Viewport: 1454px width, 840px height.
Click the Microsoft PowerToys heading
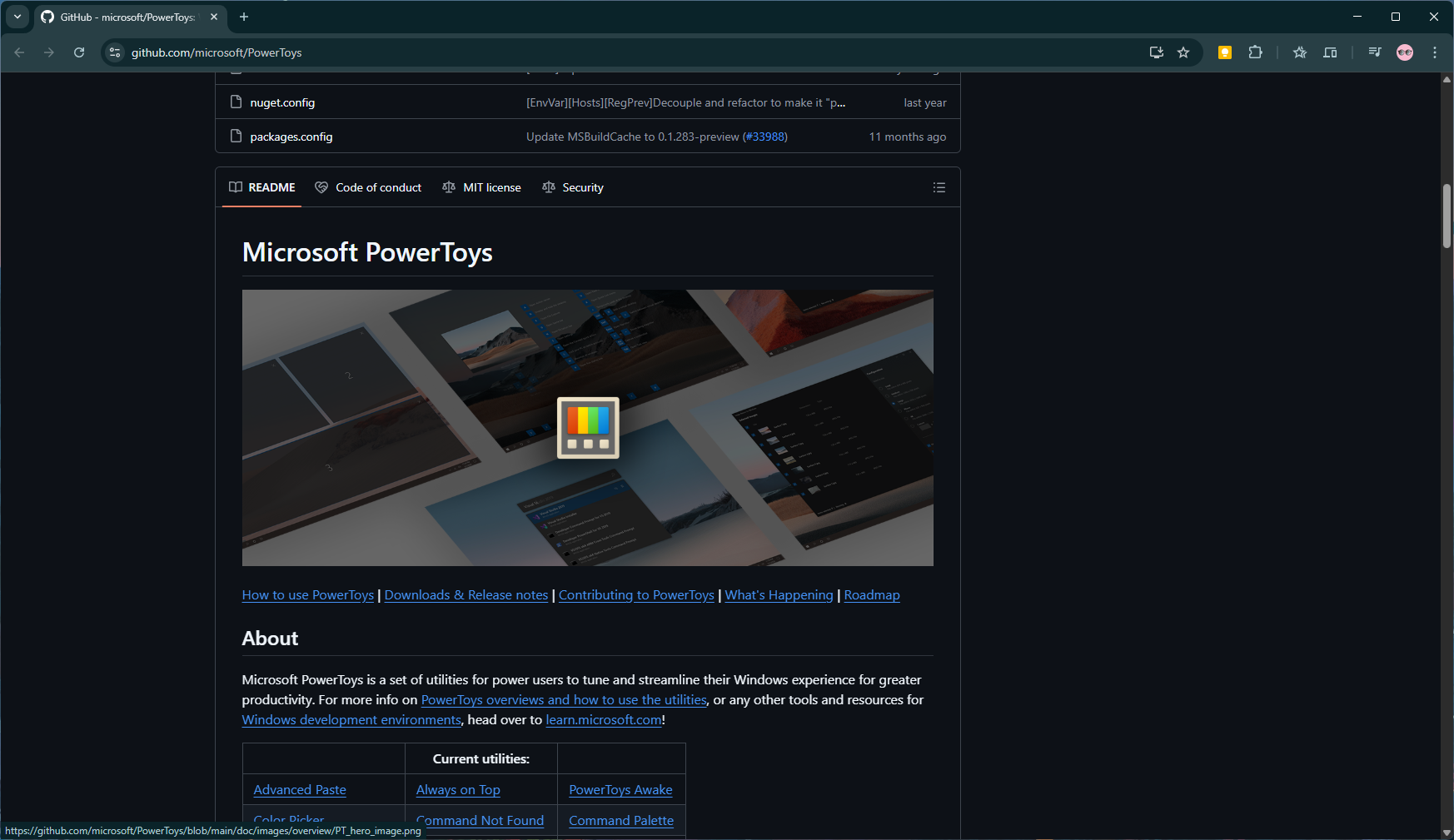pos(367,252)
